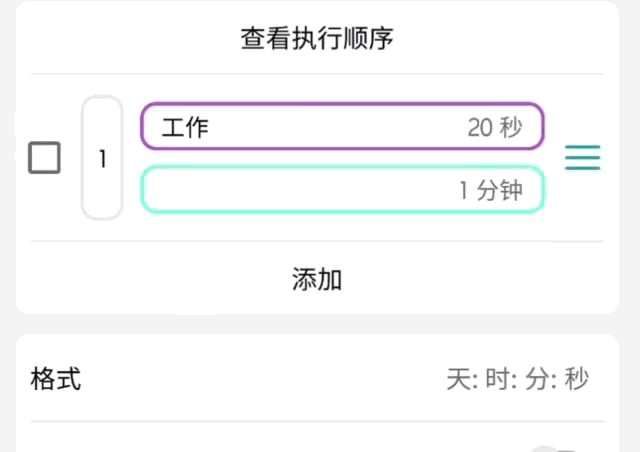Check the checkbox beside interval 1
The image size is (640, 452).
point(44,158)
